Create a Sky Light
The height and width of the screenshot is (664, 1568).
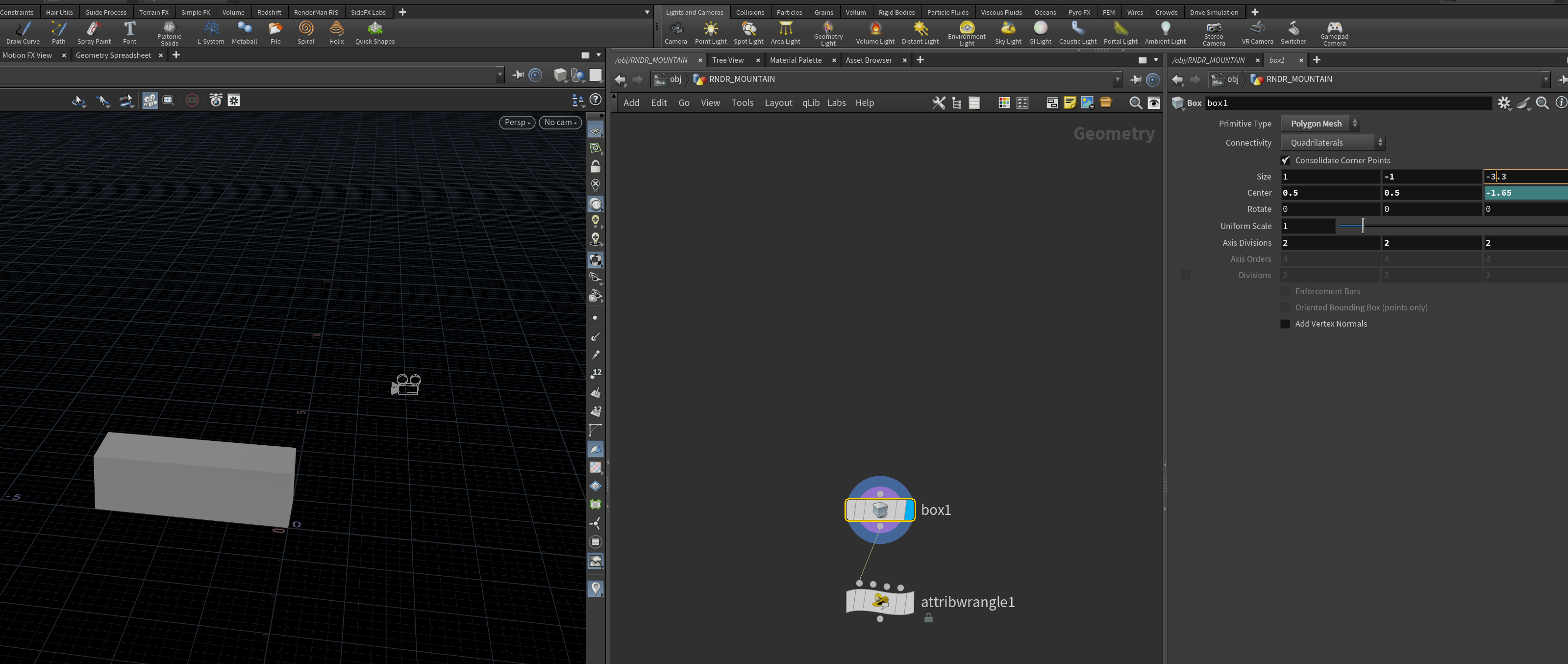click(x=1008, y=32)
